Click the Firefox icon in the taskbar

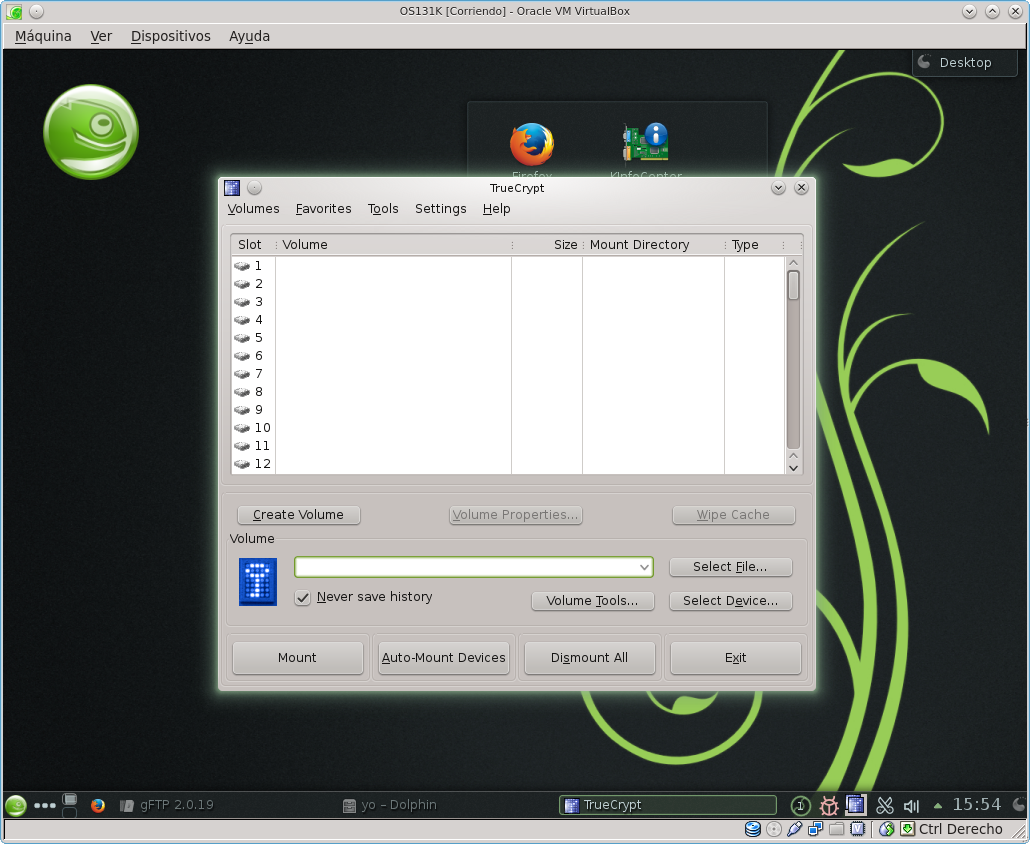pyautogui.click(x=98, y=805)
